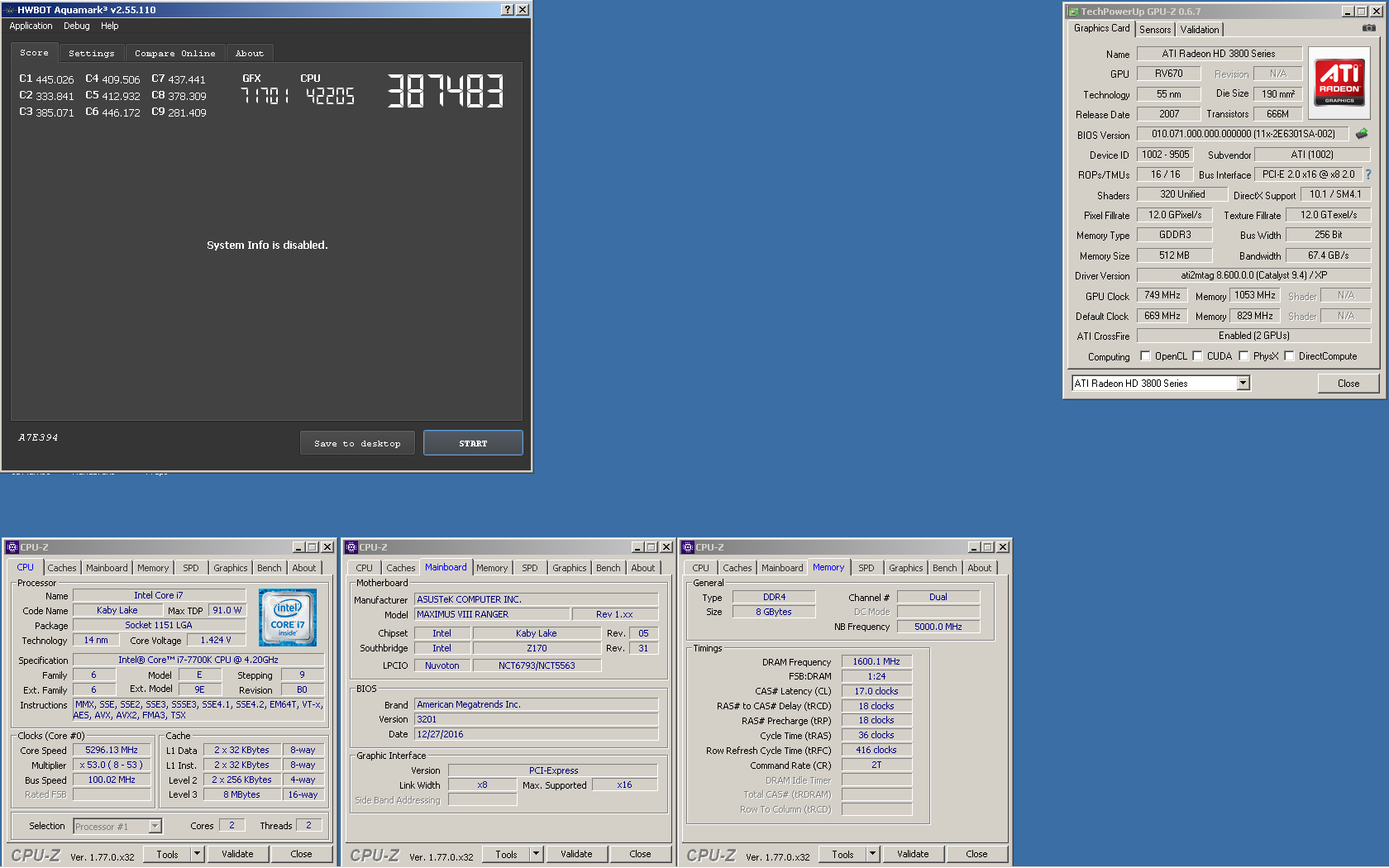Select the Score tab in Aquamark
The image size is (1389, 868).
point(35,52)
